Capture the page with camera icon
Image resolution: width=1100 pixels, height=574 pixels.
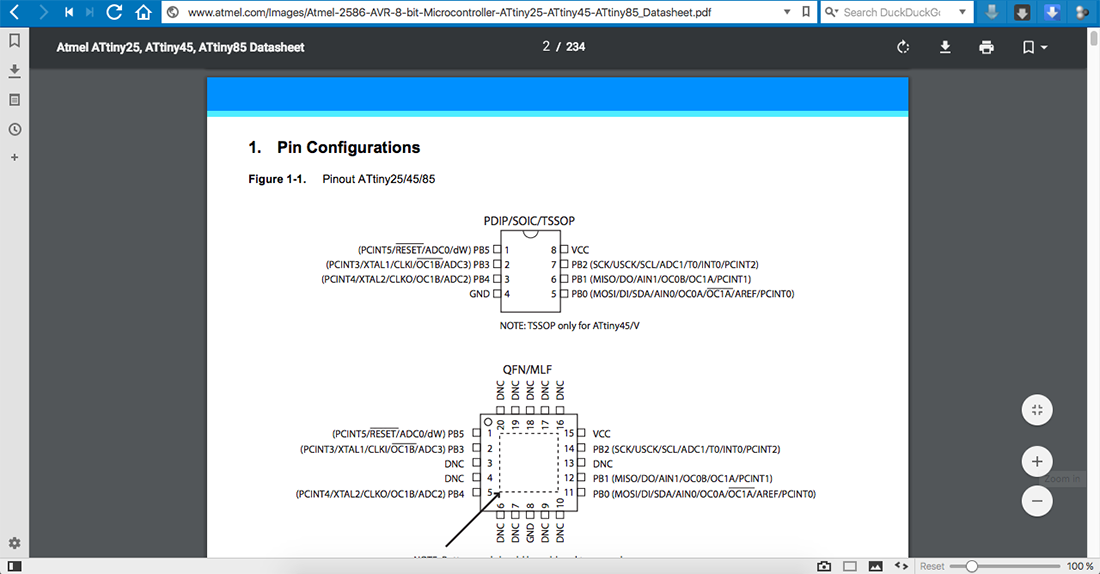pos(824,566)
